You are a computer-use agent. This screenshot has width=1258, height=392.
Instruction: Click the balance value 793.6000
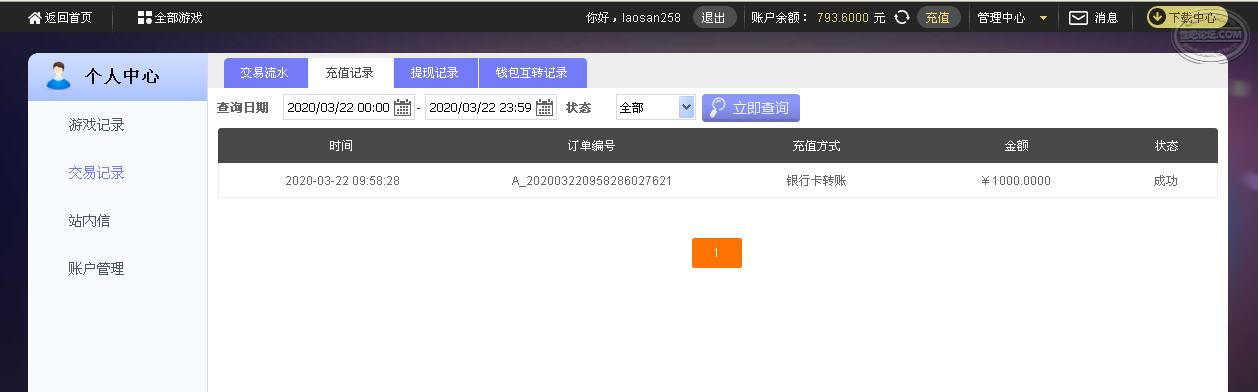click(x=843, y=17)
